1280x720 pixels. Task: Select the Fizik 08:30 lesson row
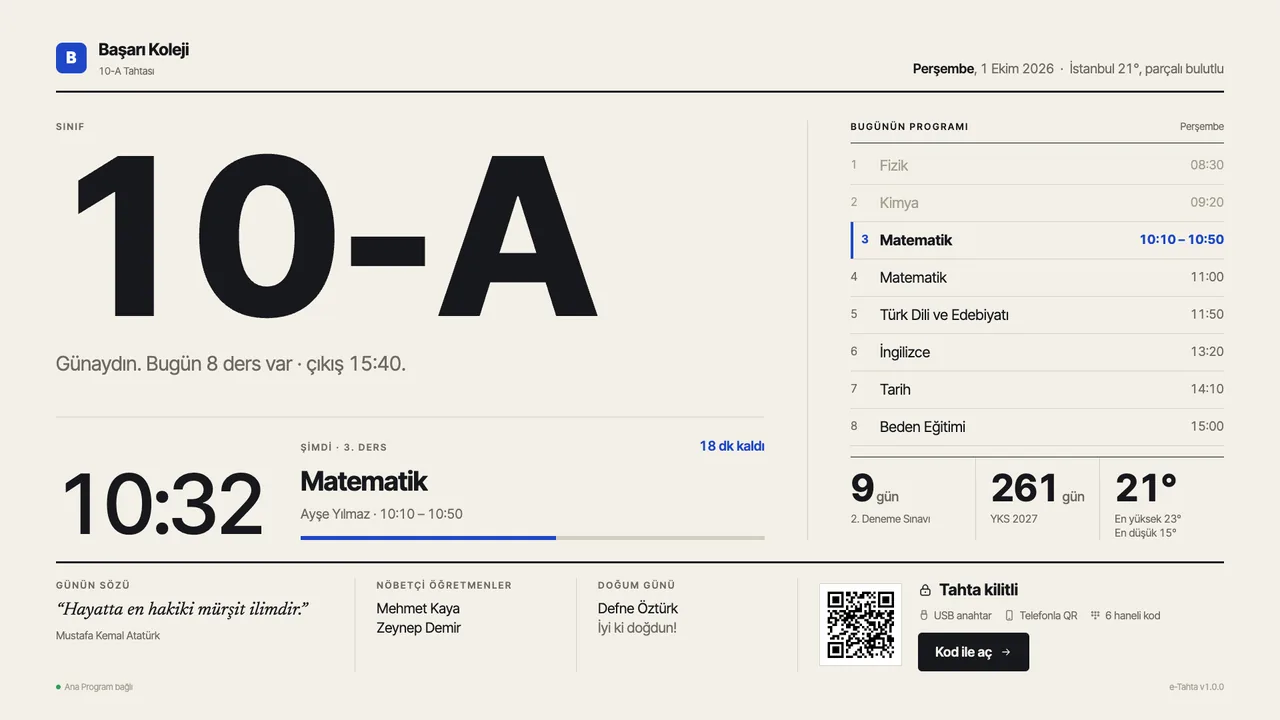(x=1037, y=165)
